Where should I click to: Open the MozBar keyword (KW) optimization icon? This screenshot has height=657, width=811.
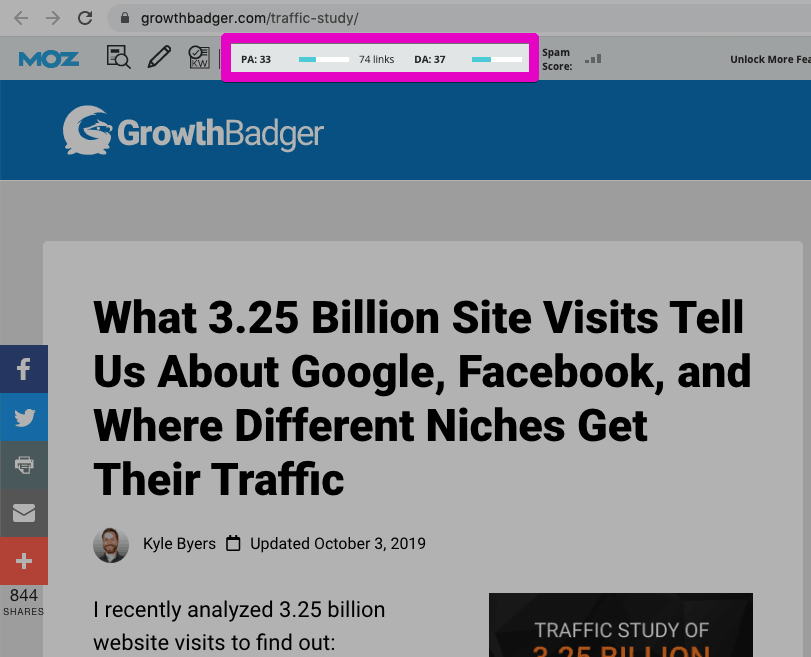(199, 57)
